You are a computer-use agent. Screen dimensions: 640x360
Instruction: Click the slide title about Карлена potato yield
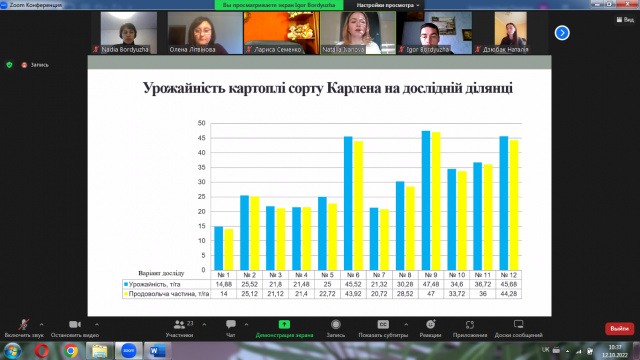327,88
